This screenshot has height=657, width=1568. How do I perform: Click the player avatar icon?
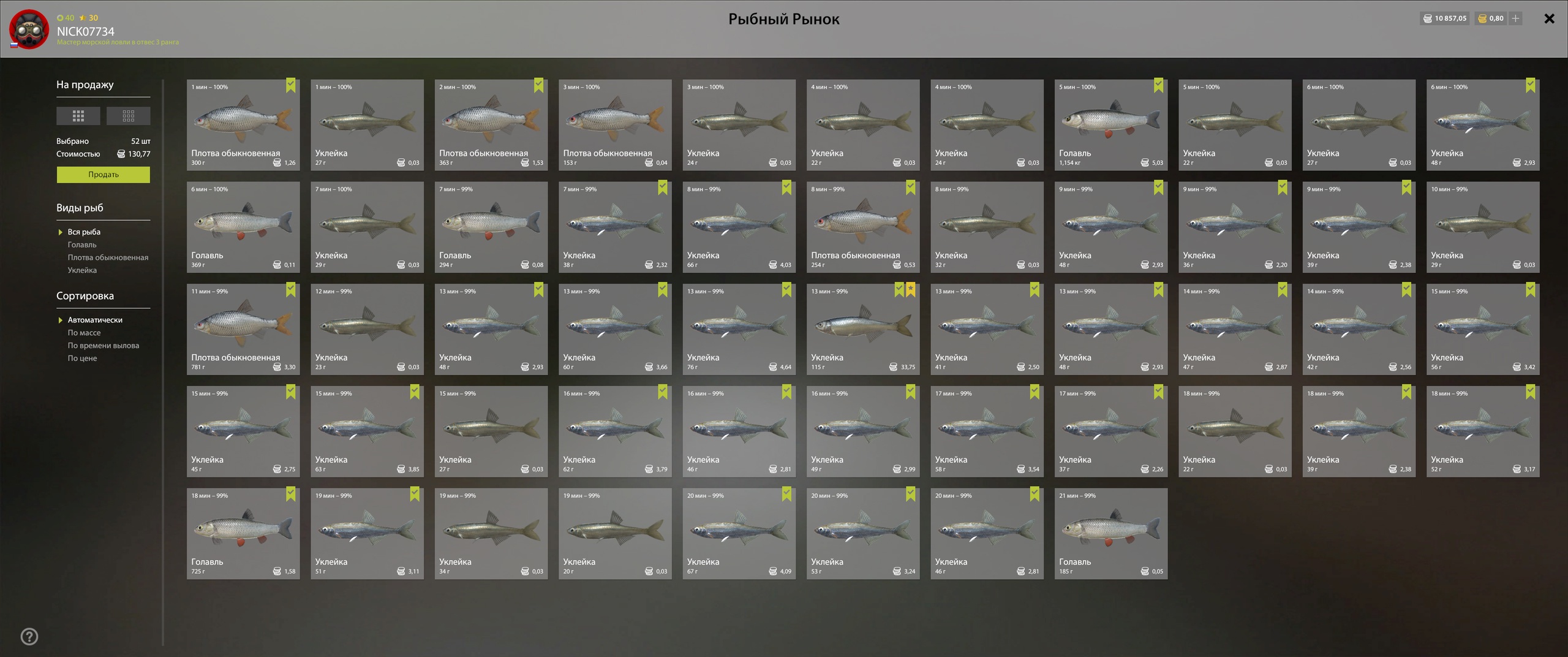tap(29, 29)
